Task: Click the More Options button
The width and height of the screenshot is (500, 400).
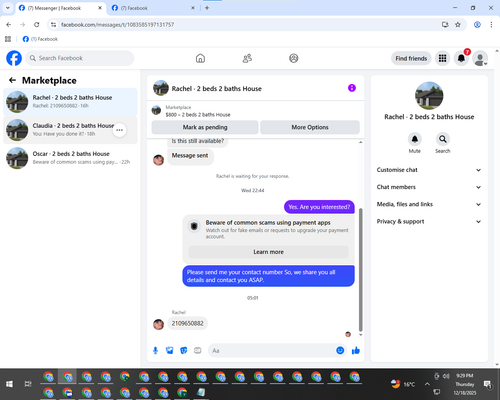Action: [310, 127]
